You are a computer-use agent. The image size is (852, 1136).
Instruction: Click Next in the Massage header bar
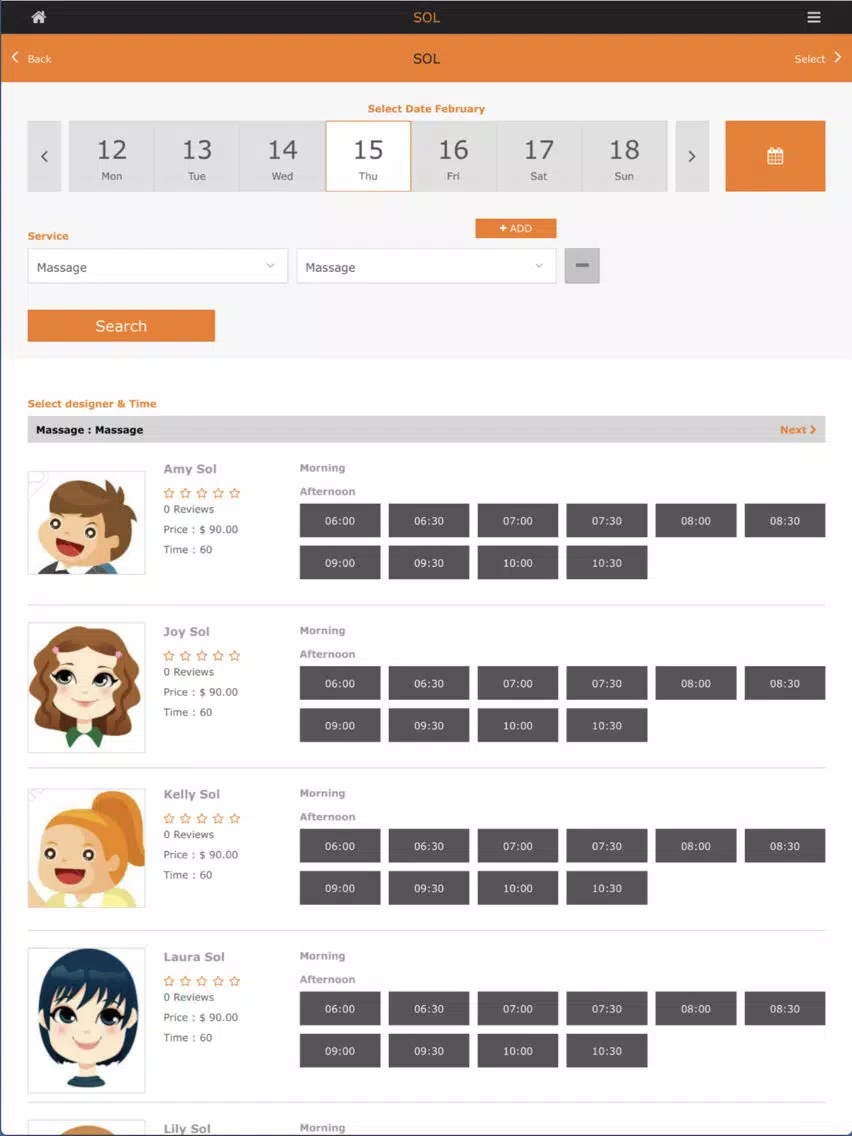(798, 430)
